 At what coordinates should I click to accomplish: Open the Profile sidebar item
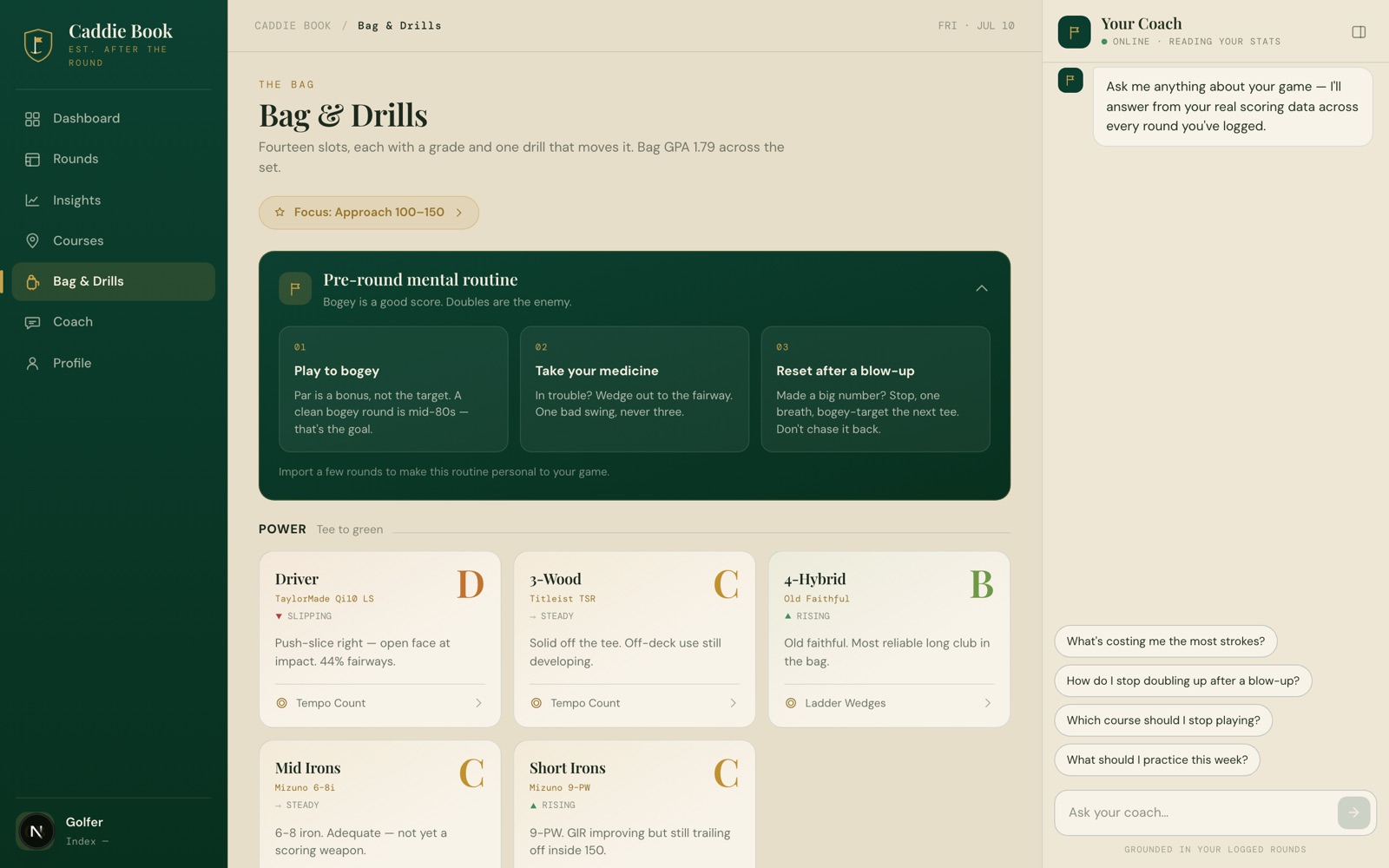(x=114, y=364)
